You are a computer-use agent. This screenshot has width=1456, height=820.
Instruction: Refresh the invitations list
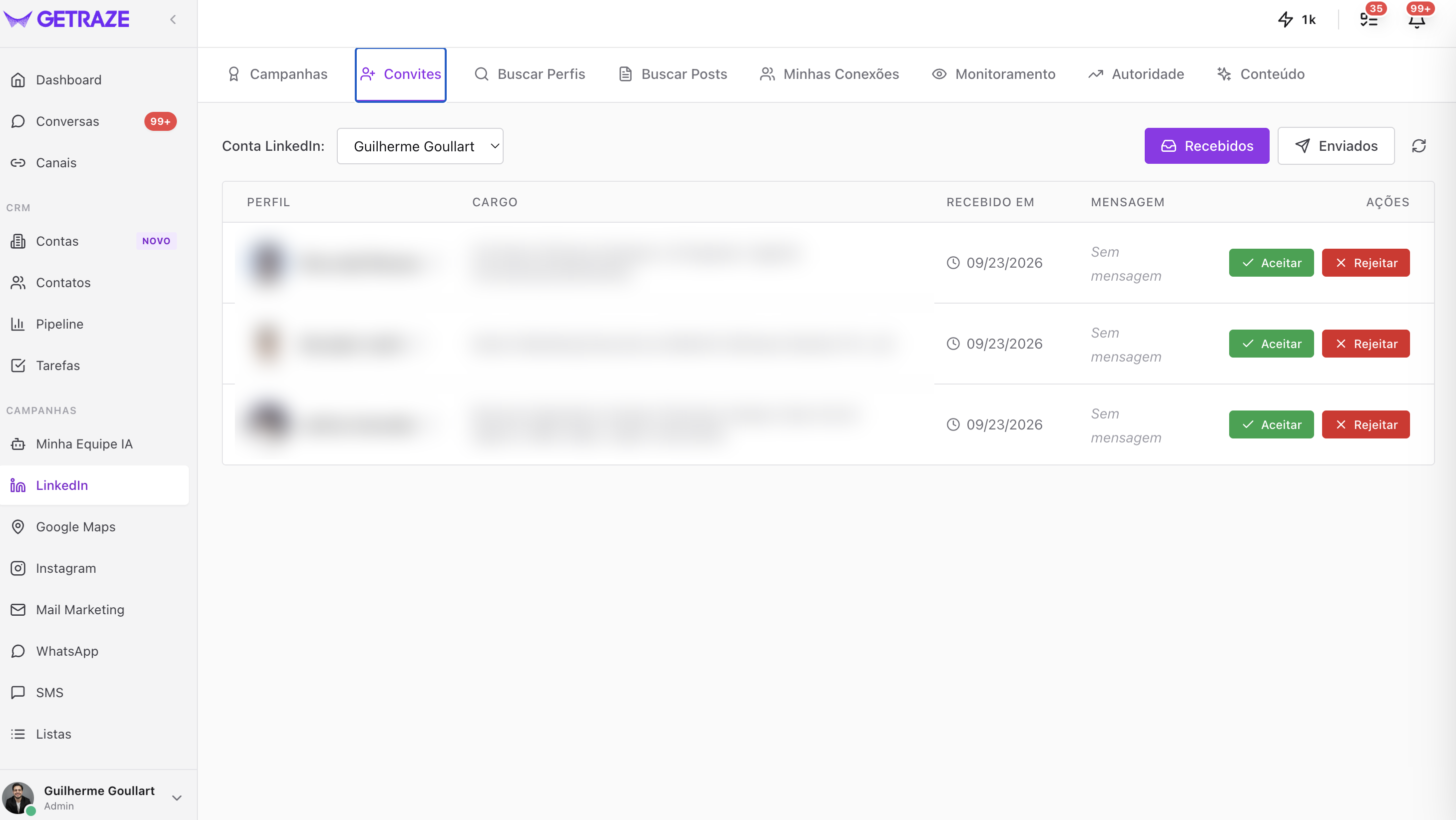[x=1419, y=146]
